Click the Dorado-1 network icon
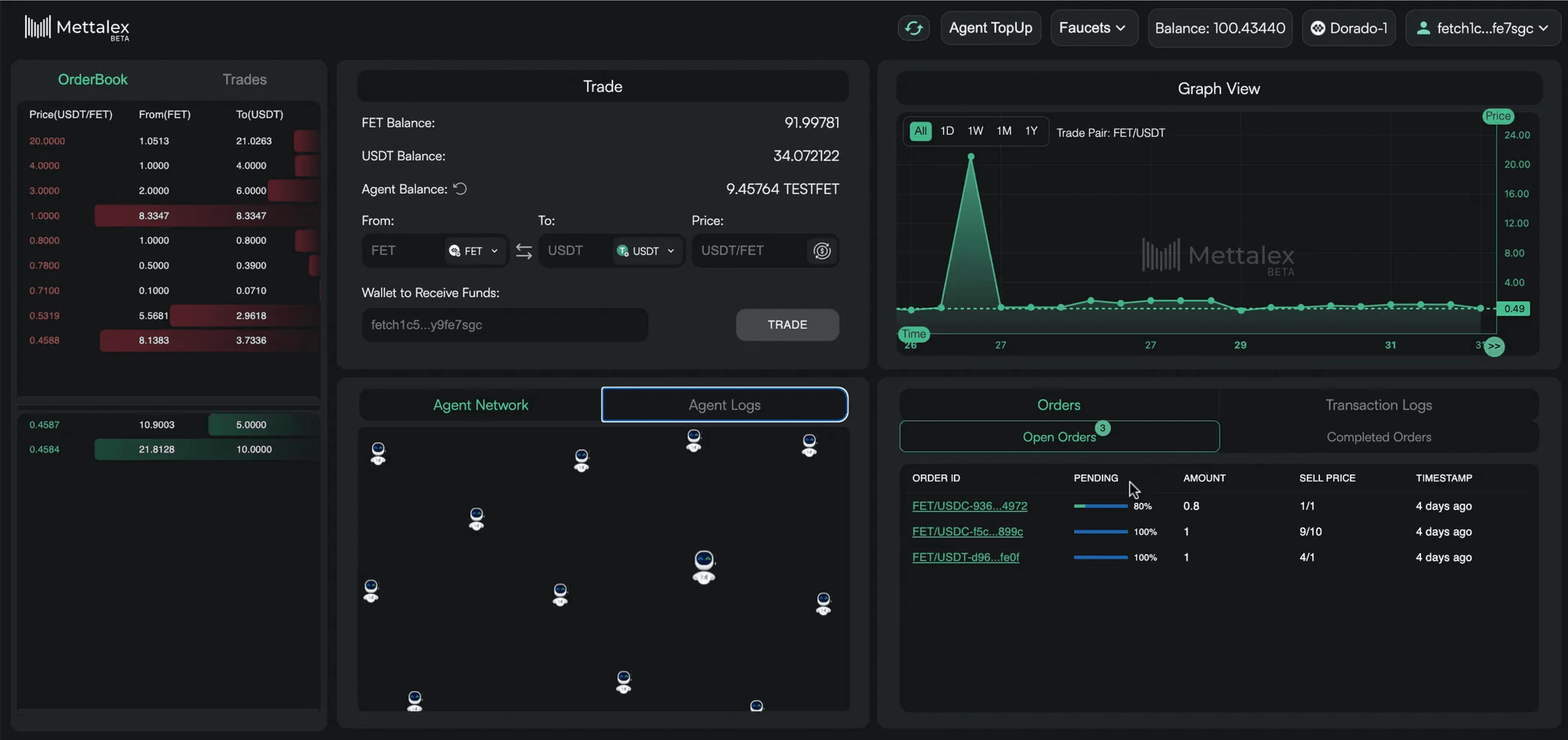This screenshot has width=1568, height=740. point(1318,28)
